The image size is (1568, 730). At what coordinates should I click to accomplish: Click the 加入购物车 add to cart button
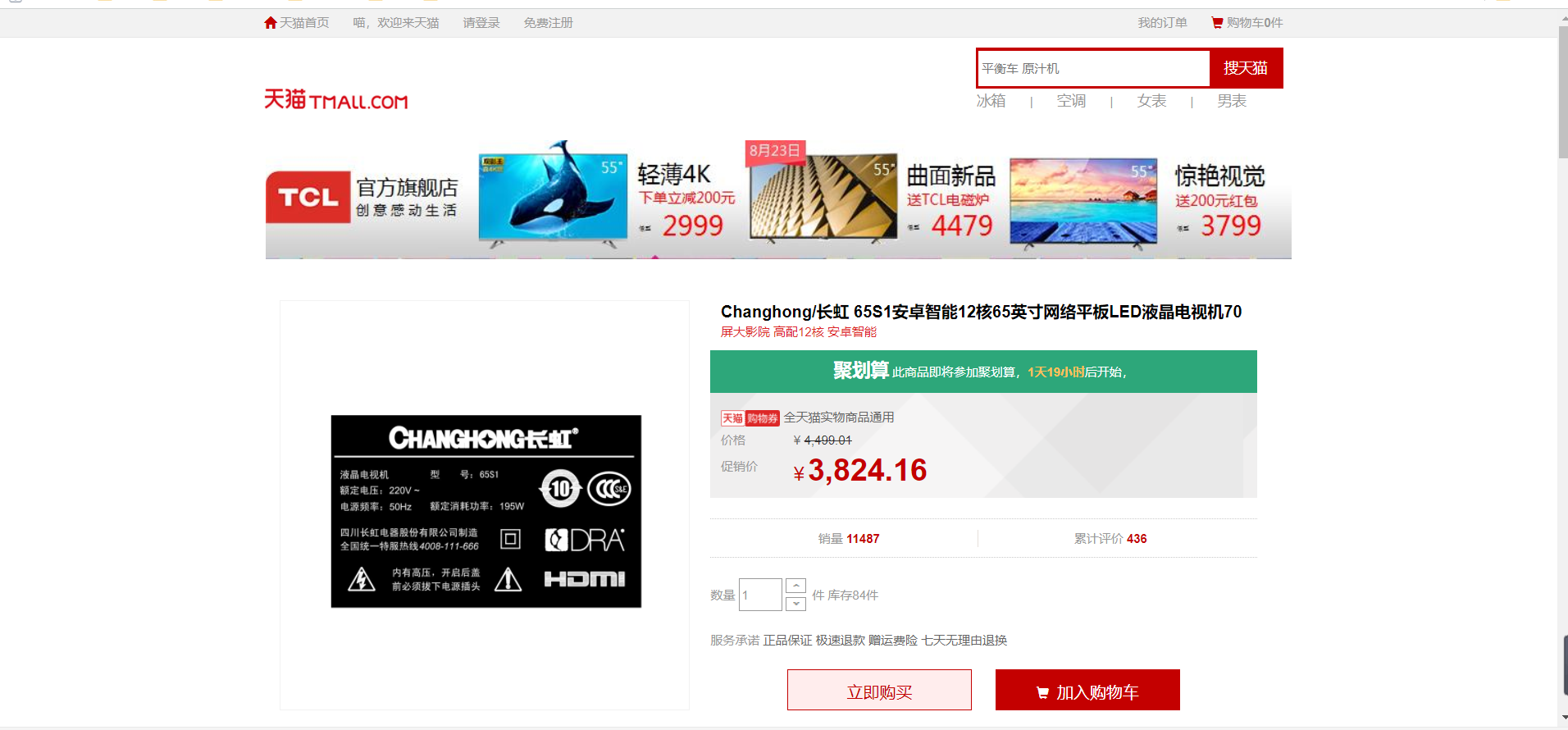click(1087, 691)
